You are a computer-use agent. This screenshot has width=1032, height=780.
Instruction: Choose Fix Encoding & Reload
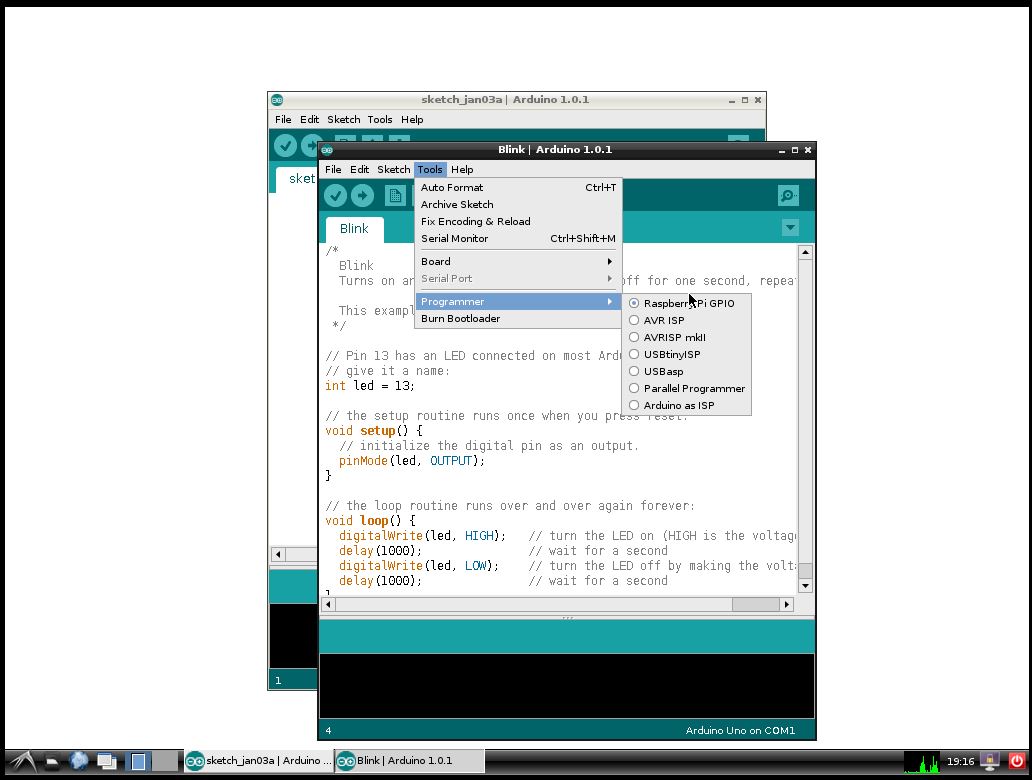517,222
